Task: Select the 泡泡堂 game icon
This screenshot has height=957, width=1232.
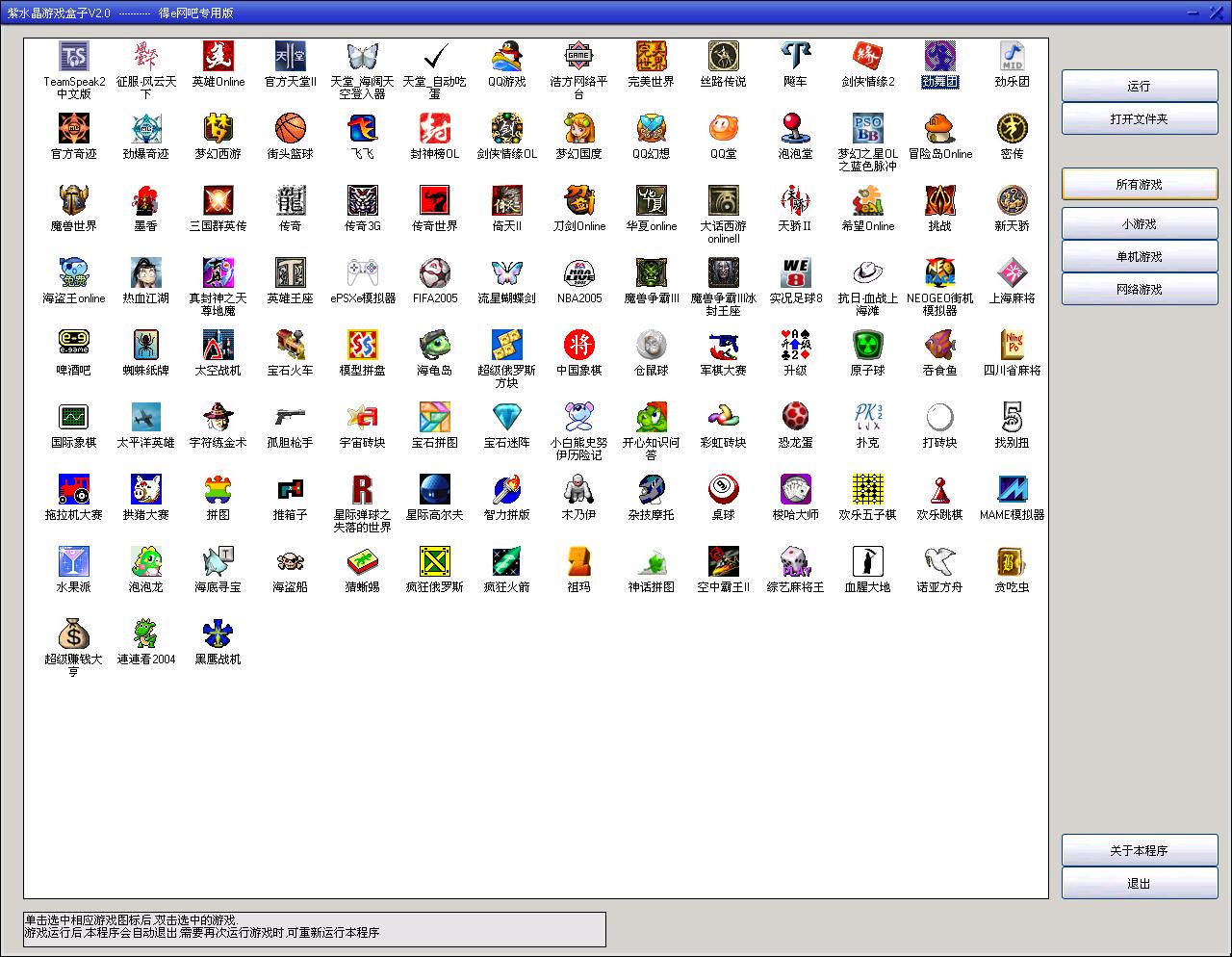Action: [796, 128]
